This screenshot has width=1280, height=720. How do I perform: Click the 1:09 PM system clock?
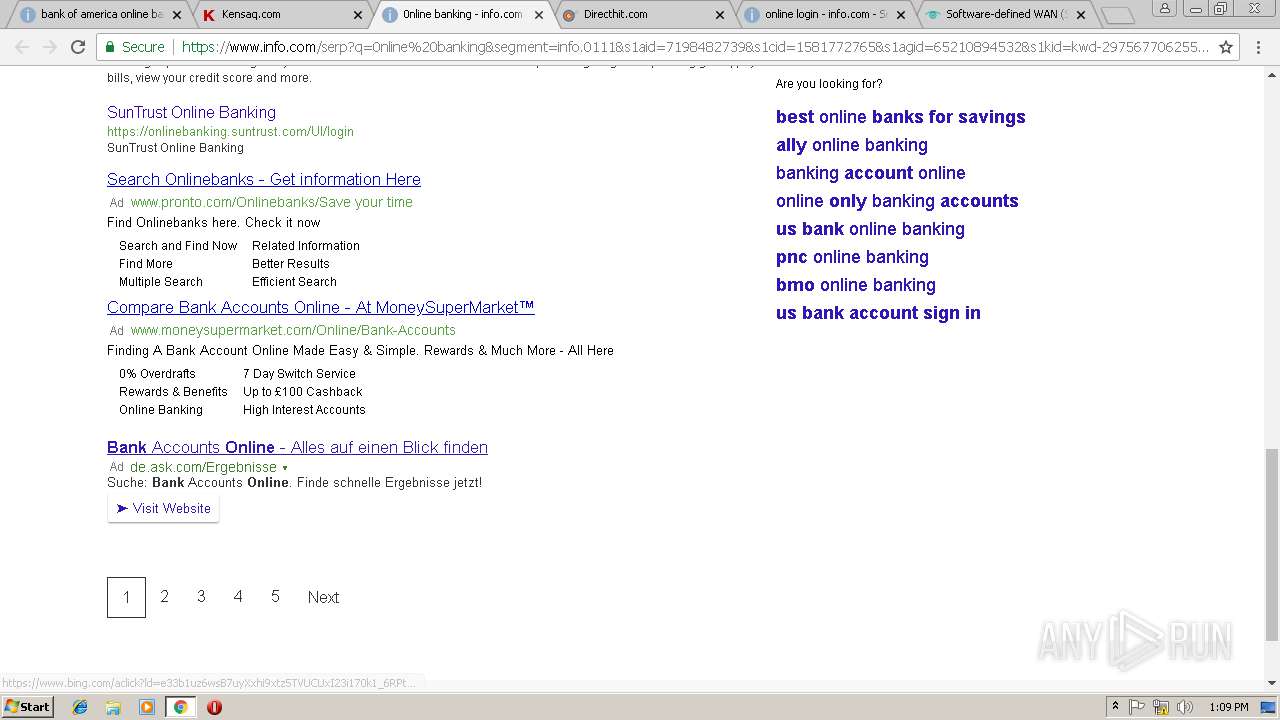(x=1228, y=707)
